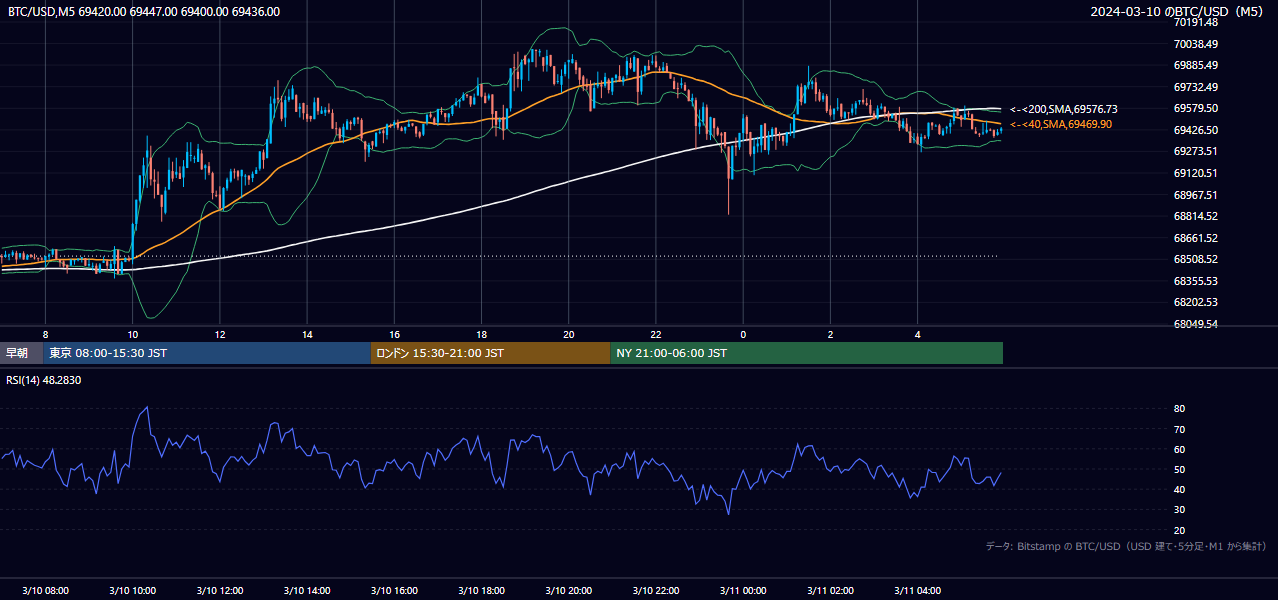
Task: Click the 69732.49 price axis value
Action: pos(1196,87)
